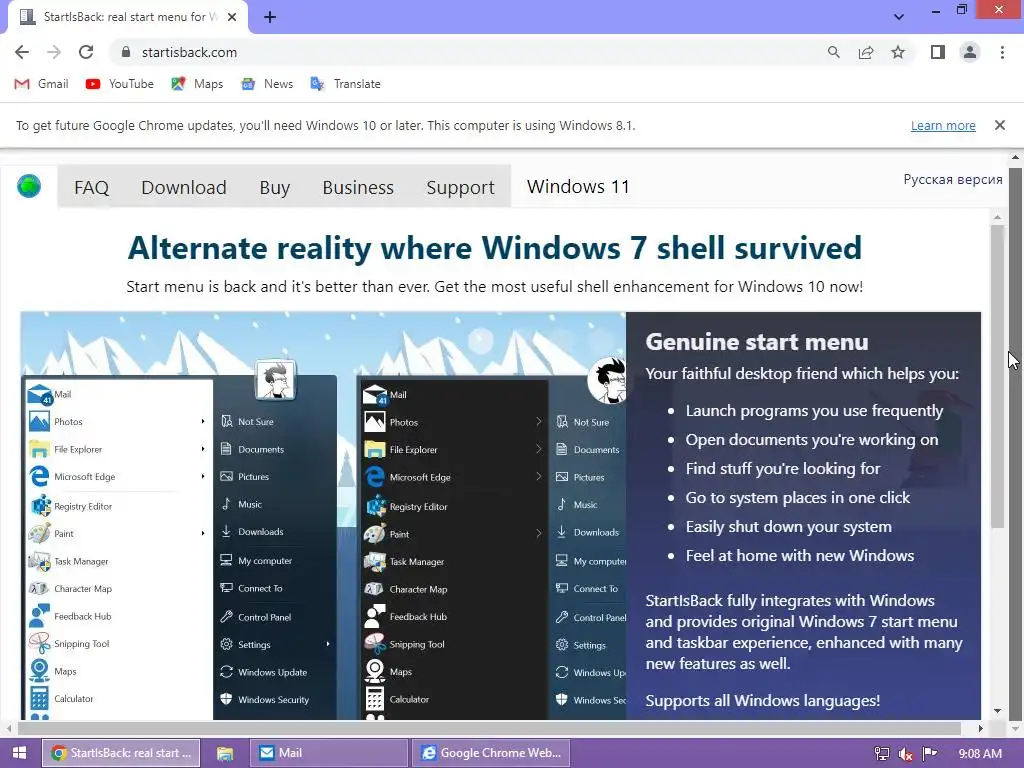Click Learn more link in update notice

pyautogui.click(x=943, y=125)
